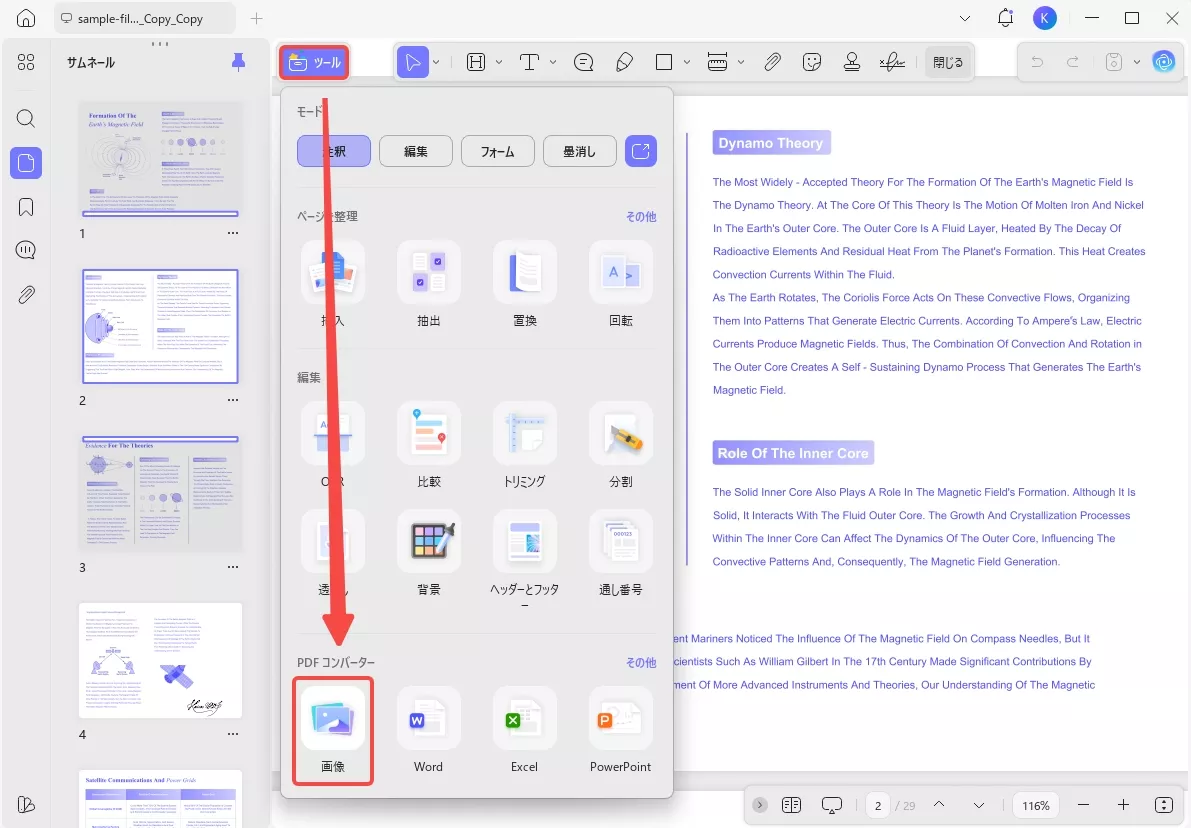Expand cursor tool dropdown arrow

point(436,62)
